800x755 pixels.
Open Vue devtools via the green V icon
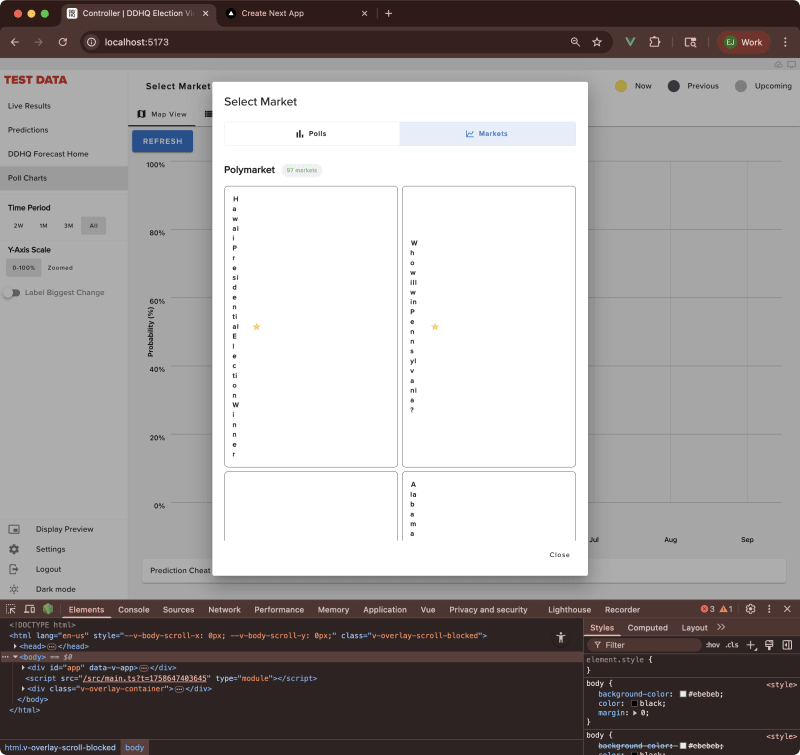click(x=630, y=42)
